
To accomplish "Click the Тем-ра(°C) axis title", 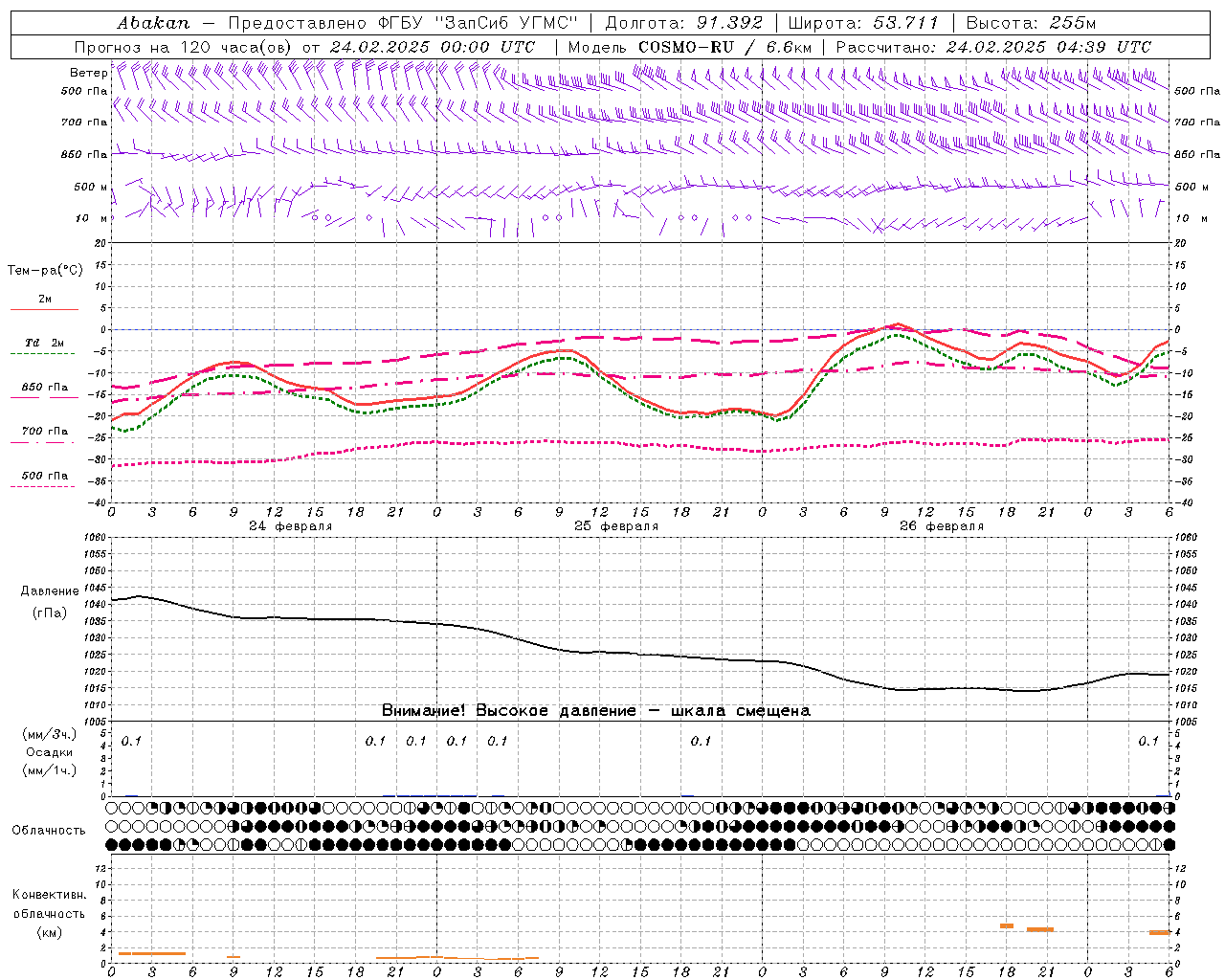I will tap(45, 271).
